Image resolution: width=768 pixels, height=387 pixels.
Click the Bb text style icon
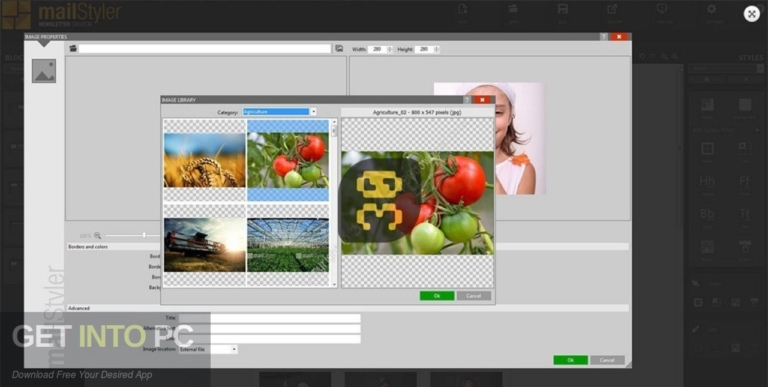[x=707, y=215]
